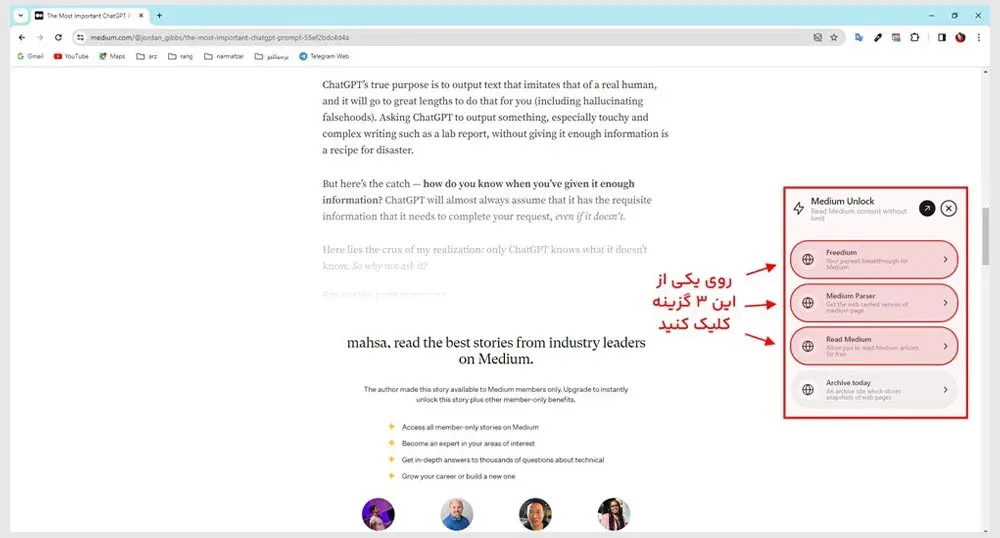Screen dimensions: 1000x538
Task: Click the vertical scrollbar thumb
Action: (985, 236)
